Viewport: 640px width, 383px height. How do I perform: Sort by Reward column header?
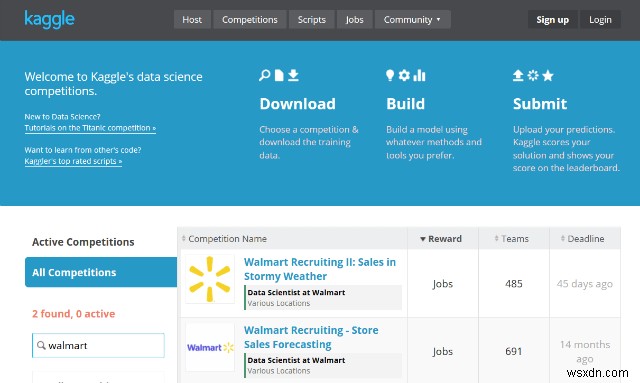[x=441, y=239]
